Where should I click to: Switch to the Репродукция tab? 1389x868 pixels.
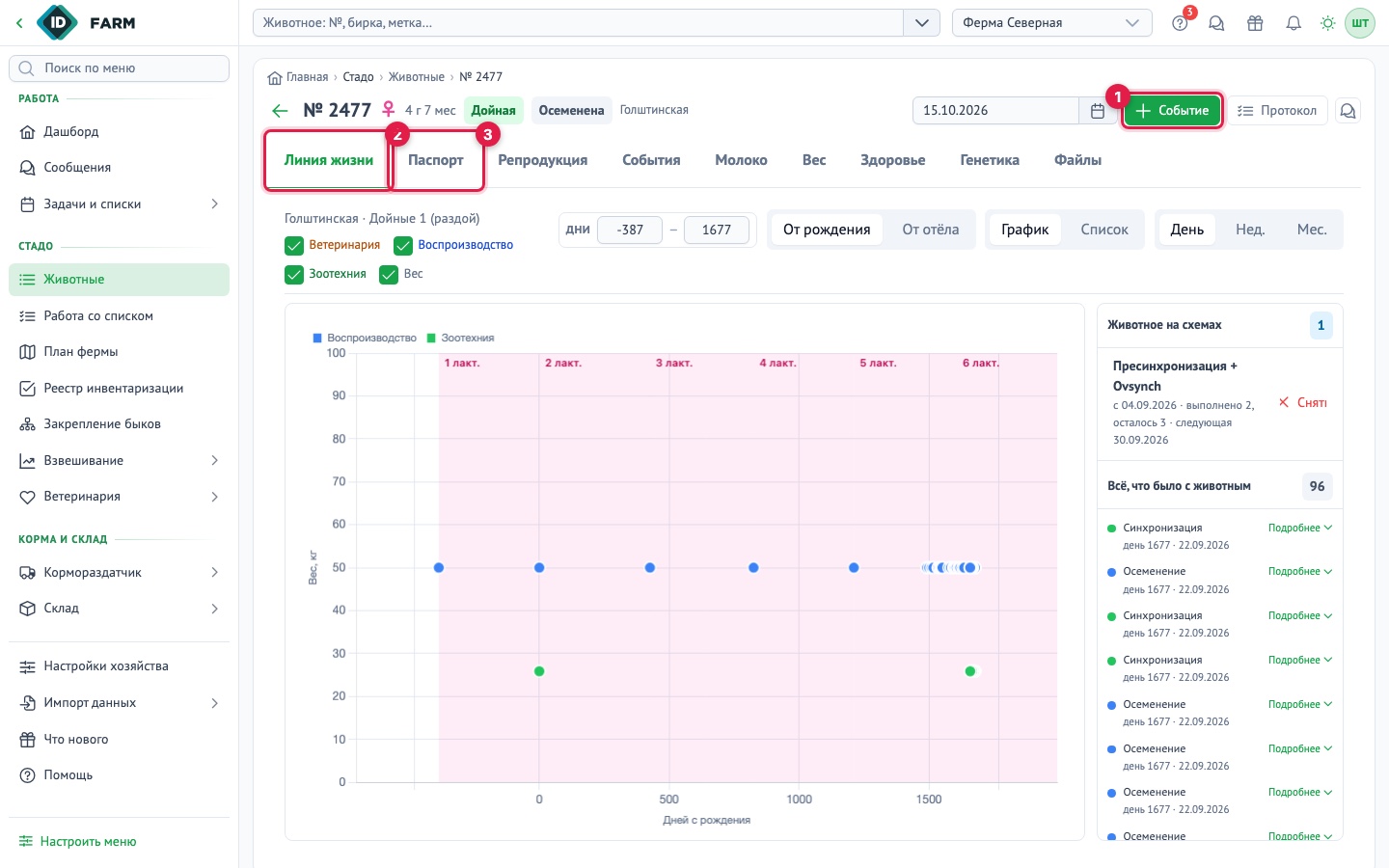543,160
